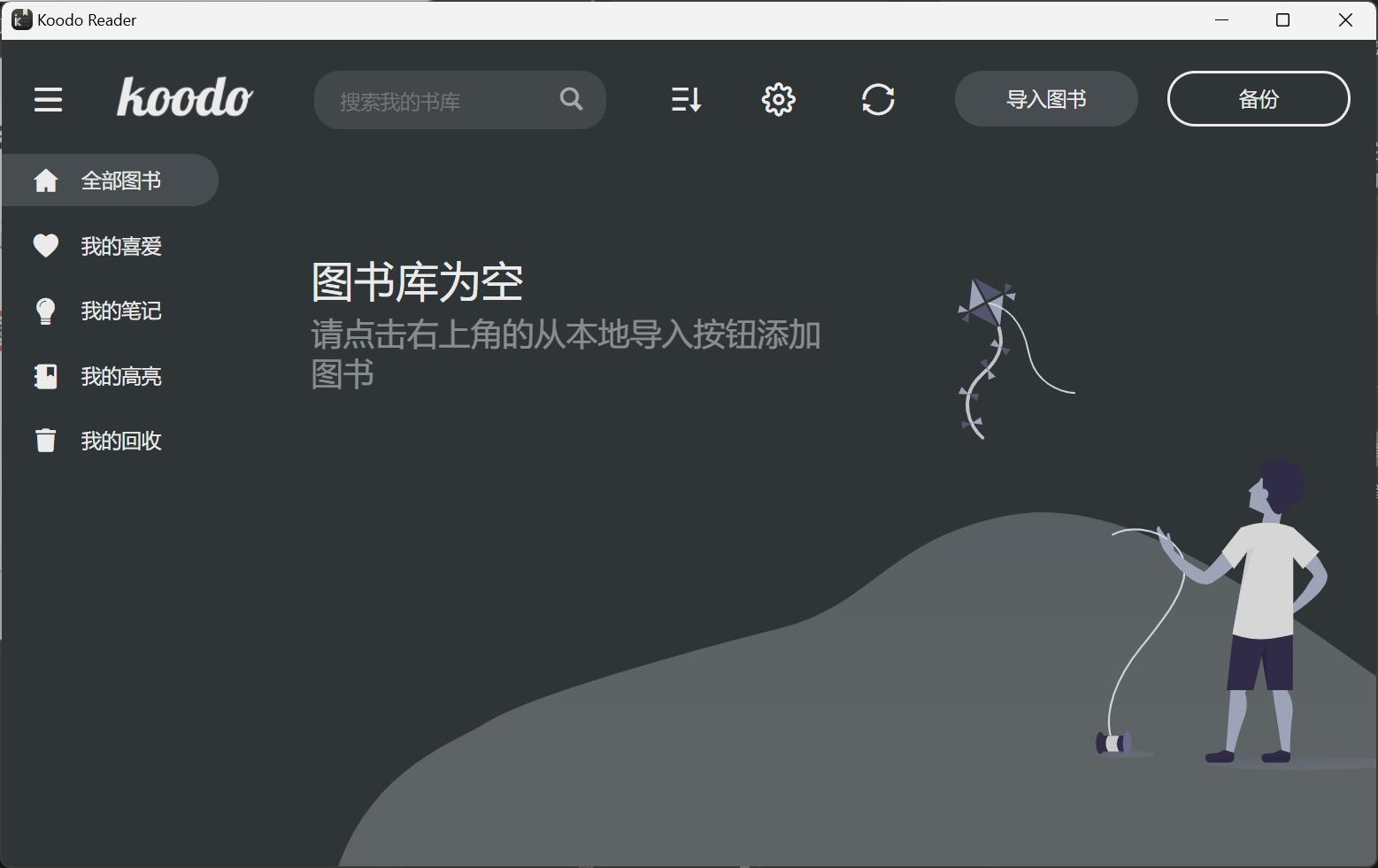Screen dimensions: 1378x868
Task: Click the lightbulb icon for 我的笔记
Action: click(x=46, y=311)
